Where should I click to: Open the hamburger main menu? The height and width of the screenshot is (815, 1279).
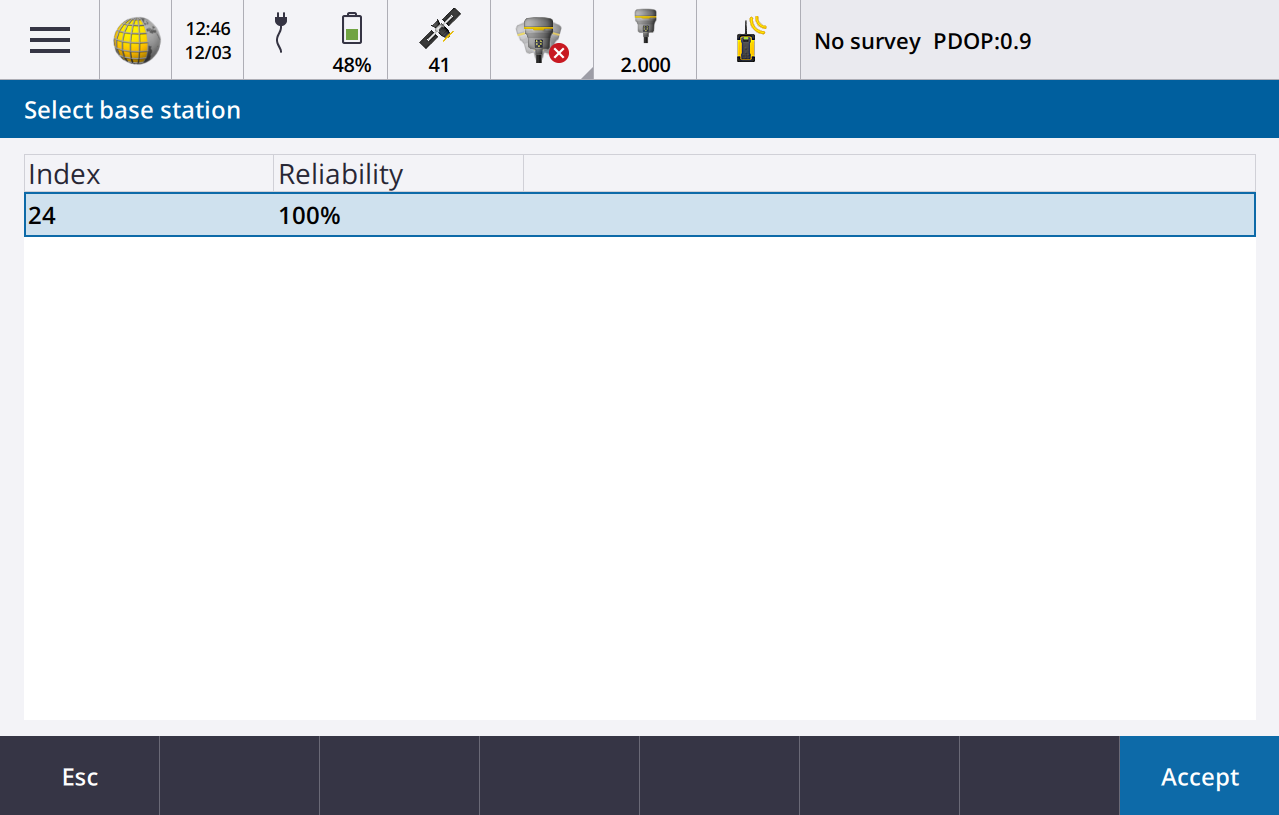49,40
